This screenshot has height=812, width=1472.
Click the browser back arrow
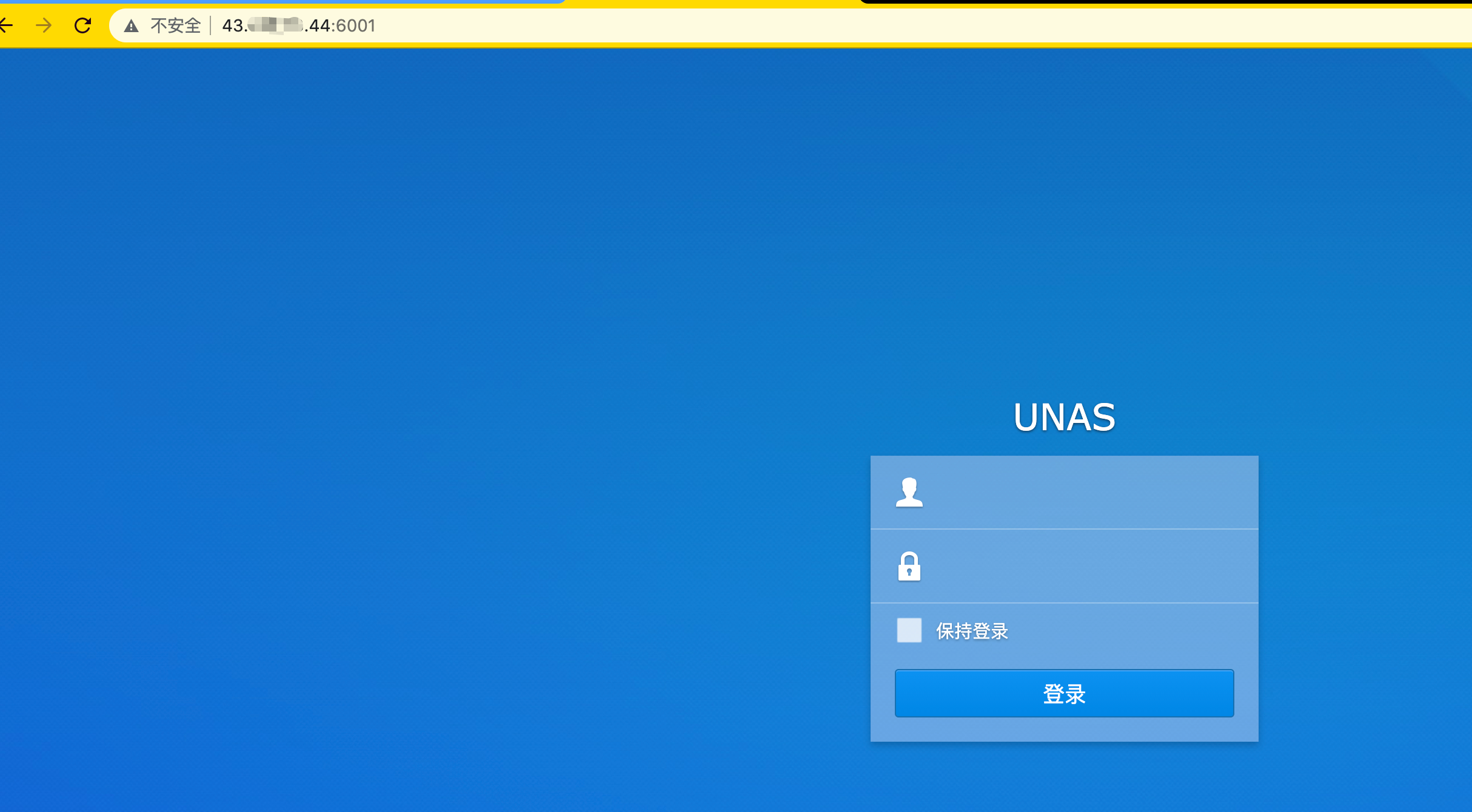pos(5,25)
